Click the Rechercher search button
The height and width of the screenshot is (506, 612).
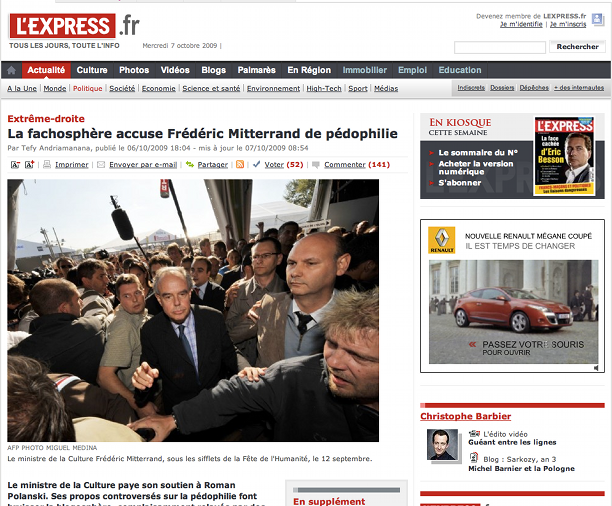click(x=577, y=47)
